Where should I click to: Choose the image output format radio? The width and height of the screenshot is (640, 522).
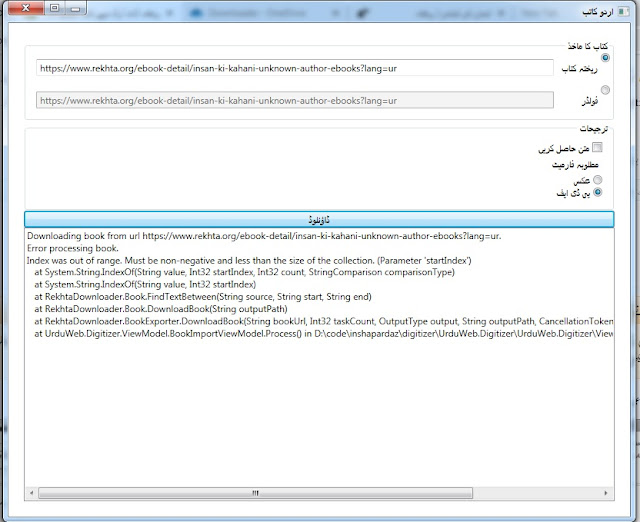click(x=598, y=179)
